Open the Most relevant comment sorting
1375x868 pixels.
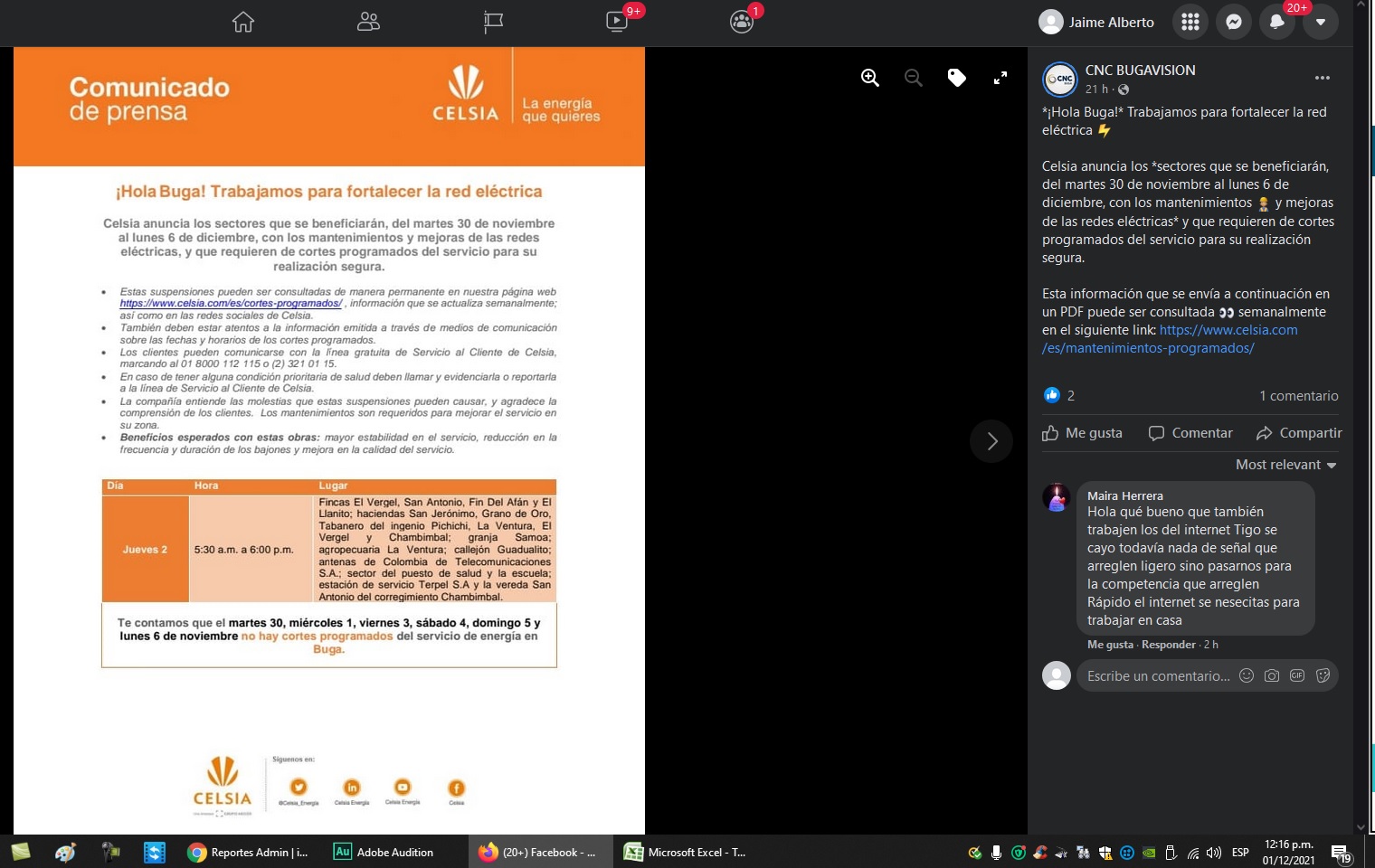[x=1286, y=465]
